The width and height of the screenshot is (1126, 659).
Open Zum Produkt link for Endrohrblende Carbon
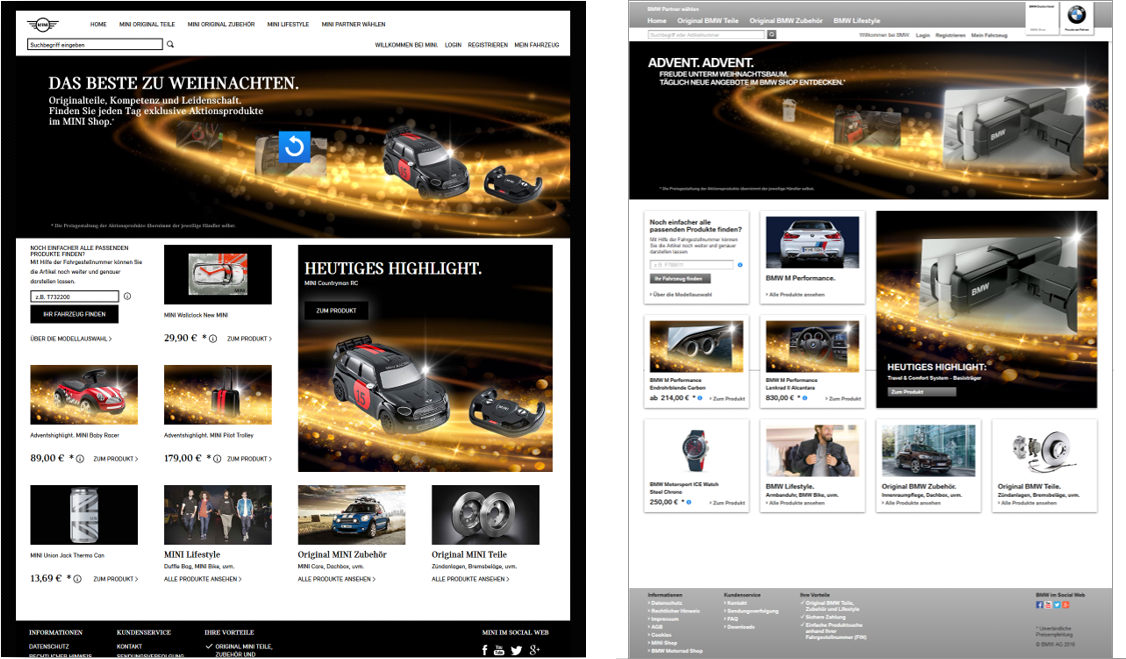tap(727, 398)
